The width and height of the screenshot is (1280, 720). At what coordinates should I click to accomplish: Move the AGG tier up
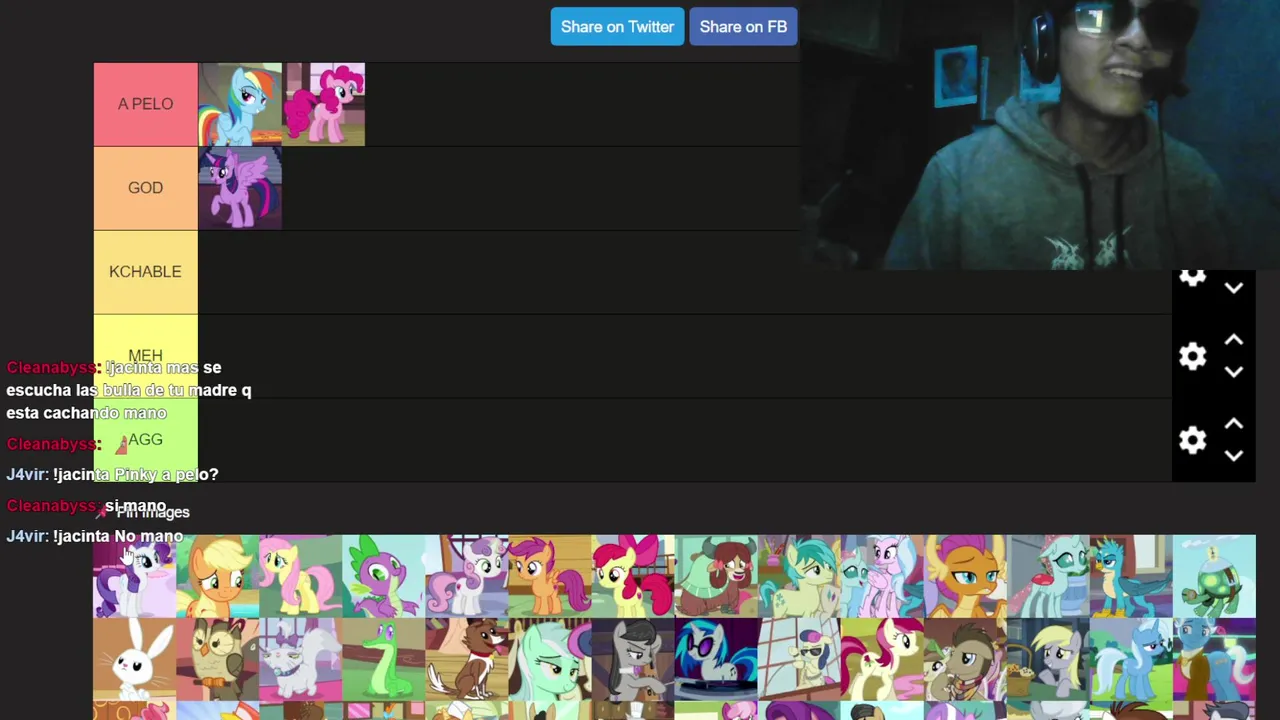tap(1234, 425)
